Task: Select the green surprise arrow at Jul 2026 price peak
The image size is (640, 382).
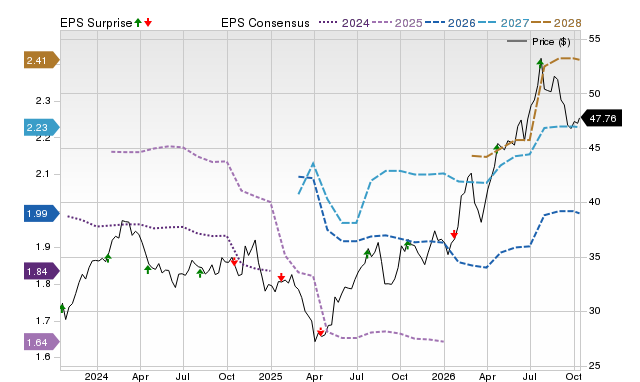Action: (x=540, y=63)
